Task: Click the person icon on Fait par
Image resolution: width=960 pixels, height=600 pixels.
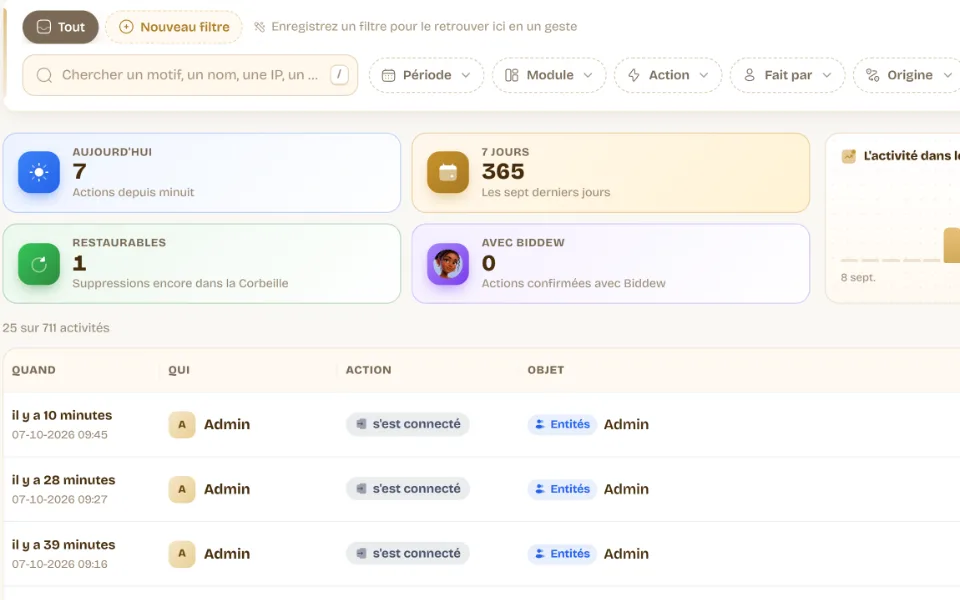Action: (x=749, y=75)
